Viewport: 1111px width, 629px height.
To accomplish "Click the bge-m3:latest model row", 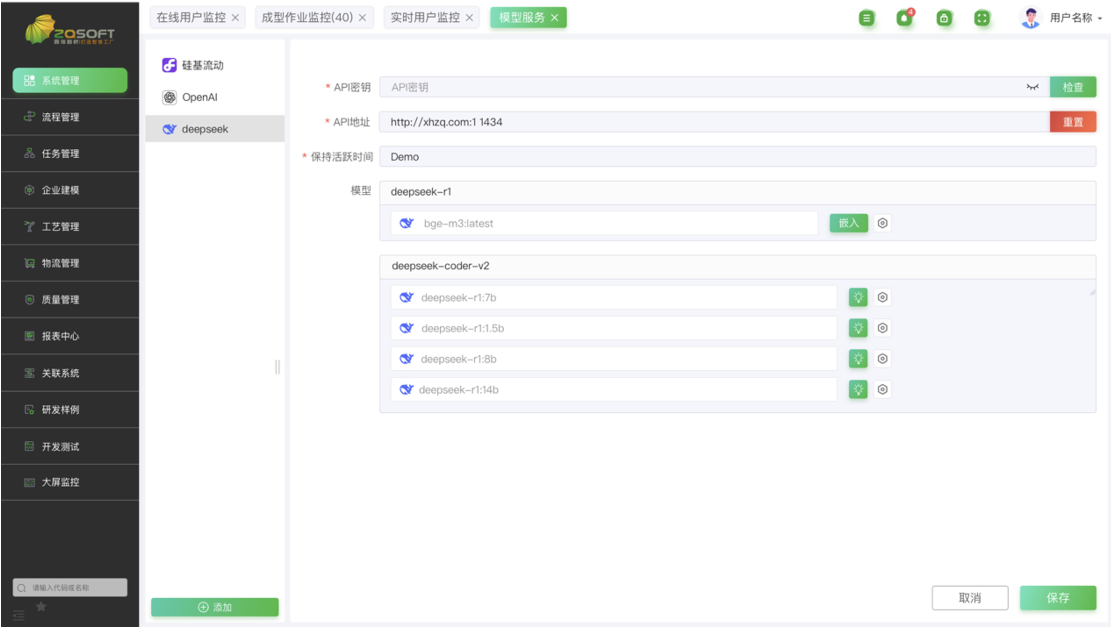I will pos(604,223).
